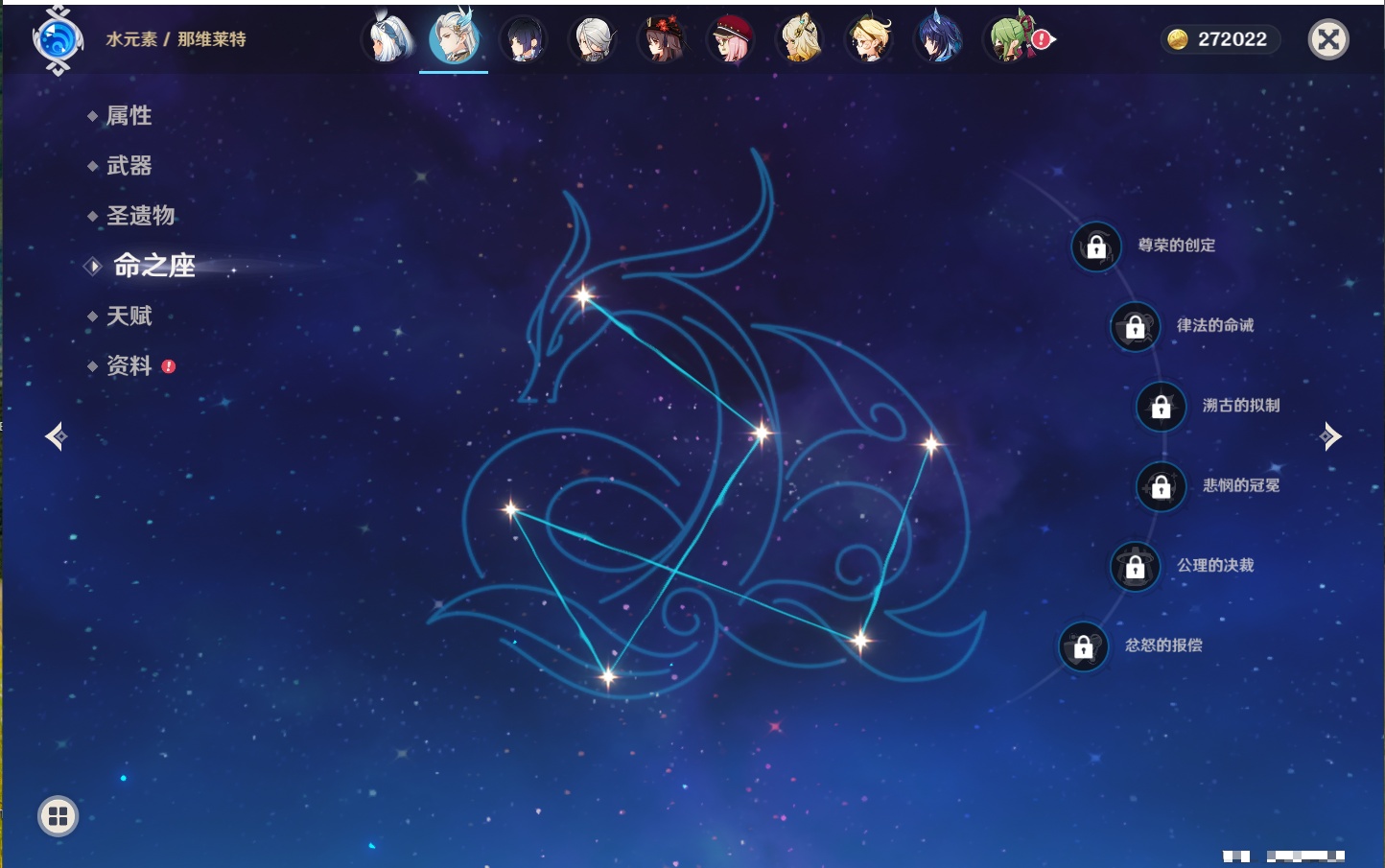Click the lock icon beside 忿怒的报偿
The image size is (1385, 868).
point(1084,646)
